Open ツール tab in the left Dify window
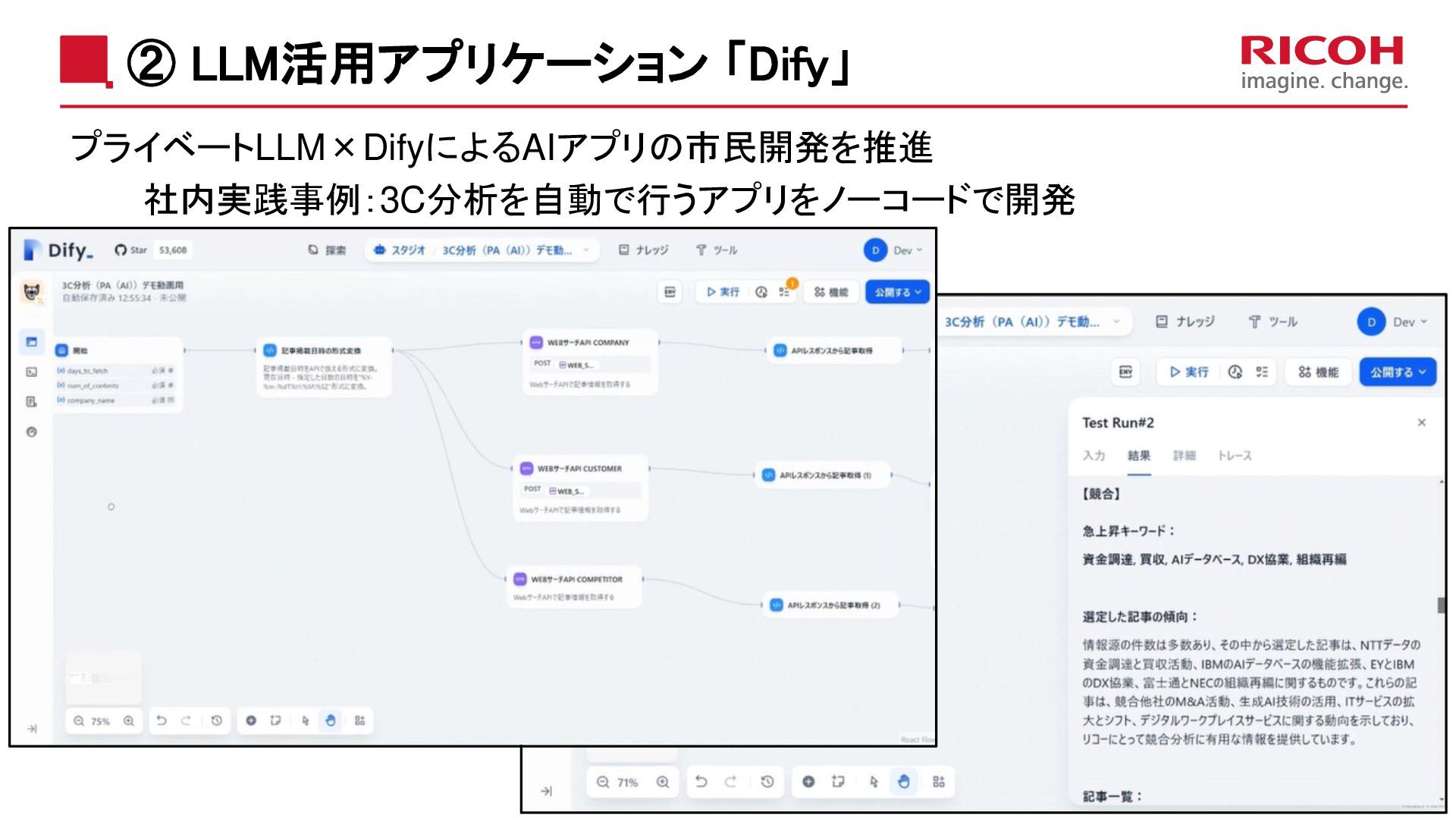1456x819 pixels. 717,250
